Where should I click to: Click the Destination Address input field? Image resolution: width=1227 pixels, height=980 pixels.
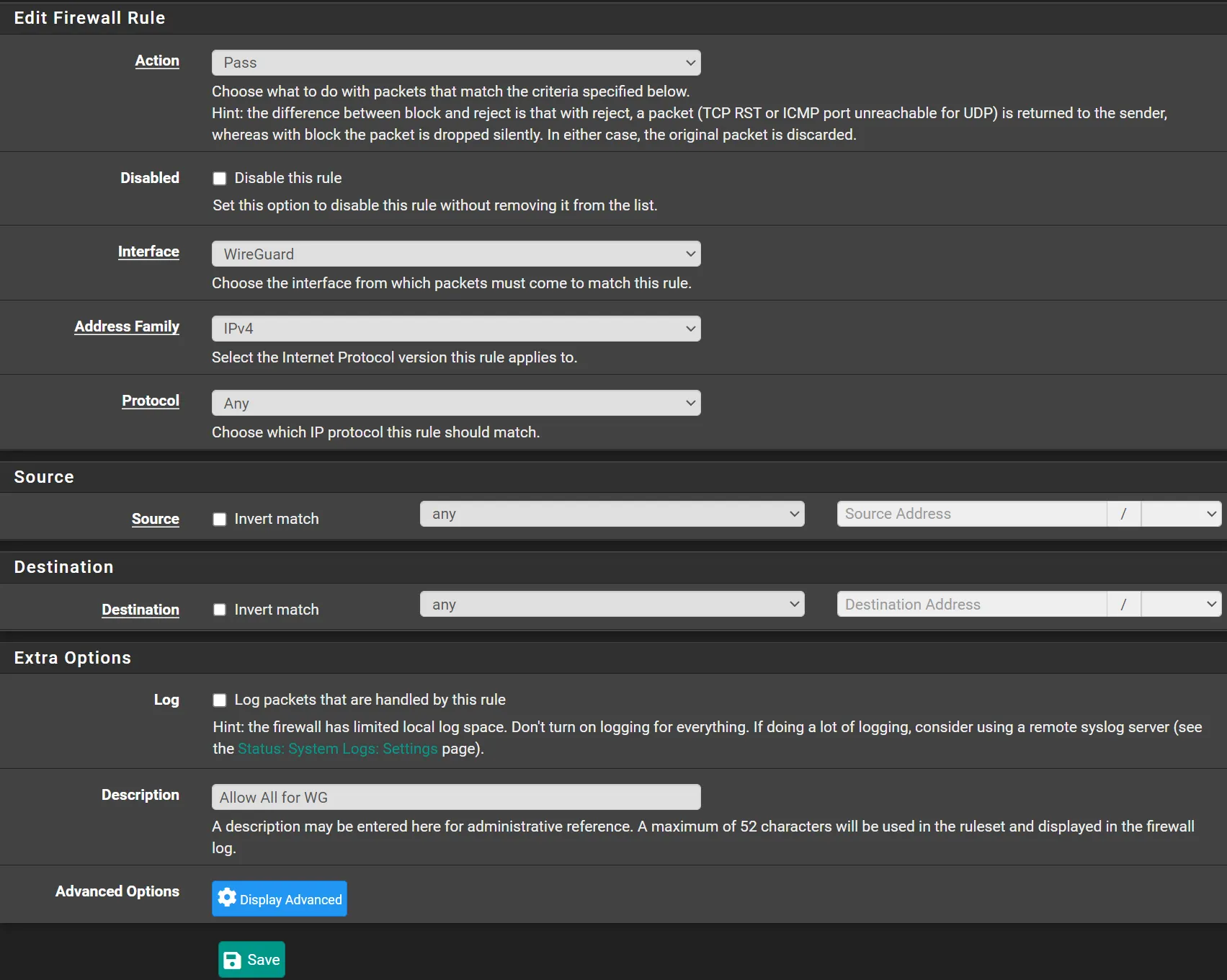[x=971, y=605]
